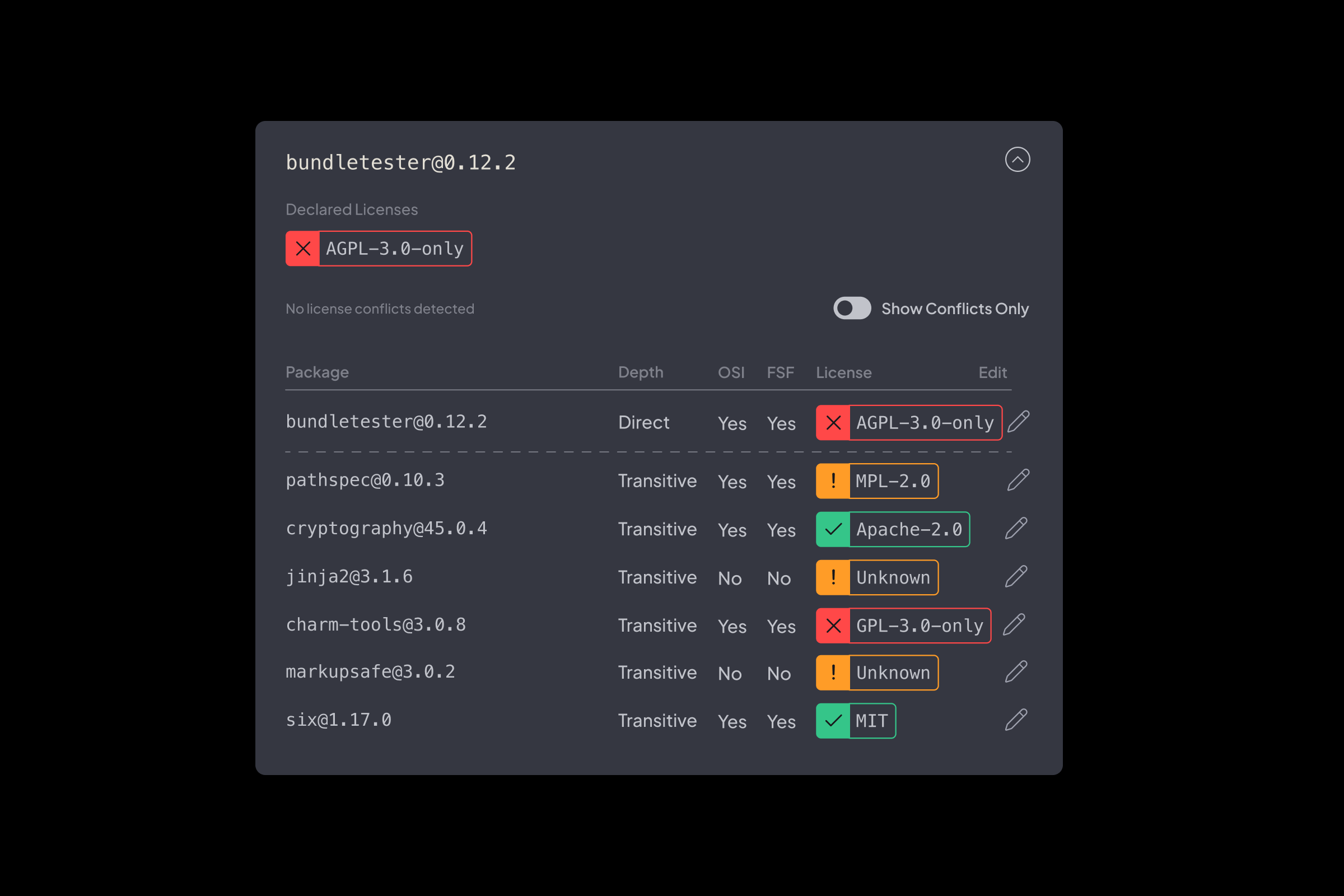The height and width of the screenshot is (896, 1344).
Task: Click the Apache-2.0 license badge
Action: click(x=893, y=529)
